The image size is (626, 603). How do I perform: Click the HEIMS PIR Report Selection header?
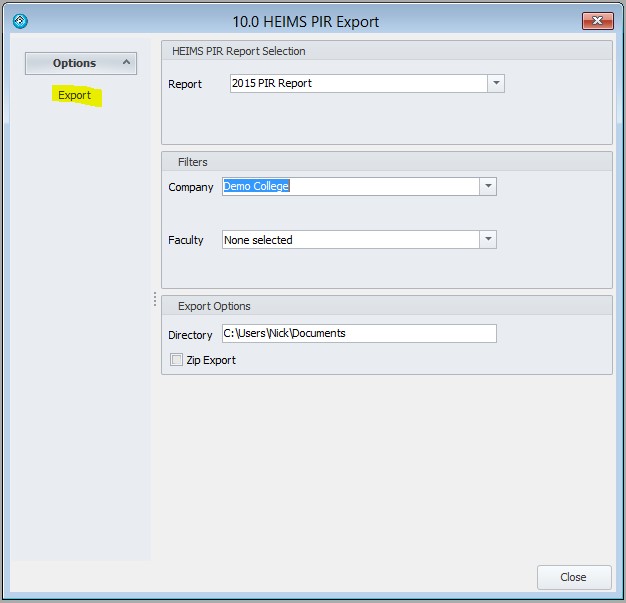coord(239,51)
